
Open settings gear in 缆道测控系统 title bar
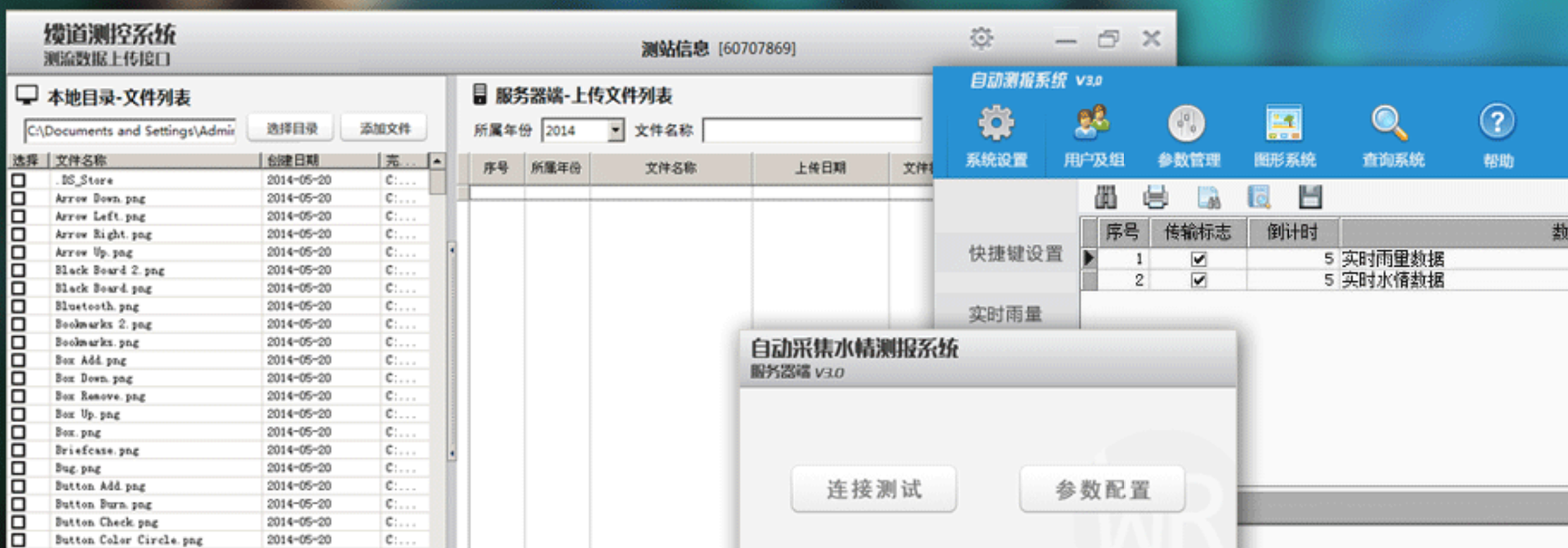click(x=981, y=39)
